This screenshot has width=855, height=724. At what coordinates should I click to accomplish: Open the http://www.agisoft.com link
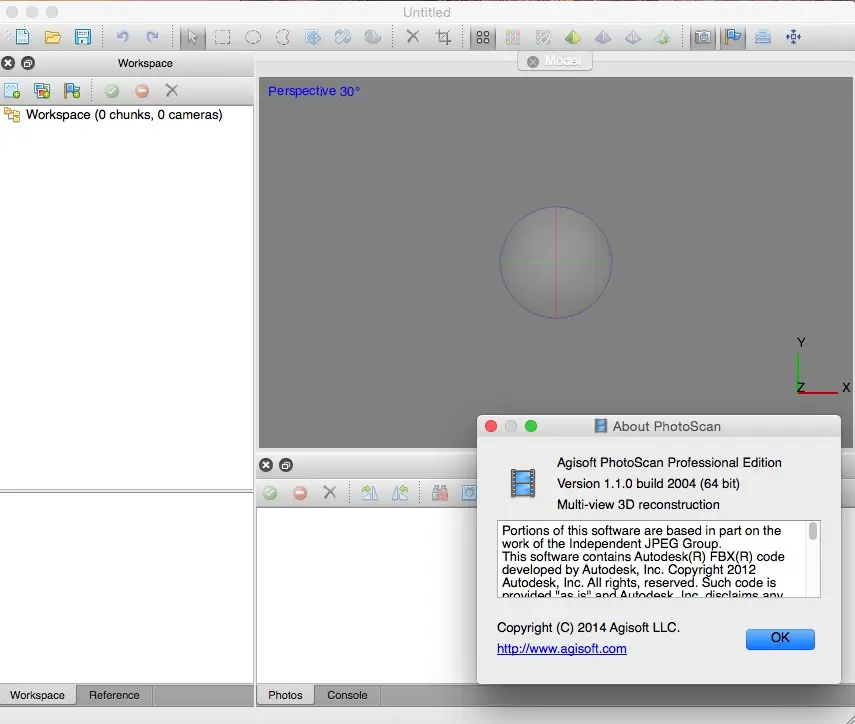562,649
